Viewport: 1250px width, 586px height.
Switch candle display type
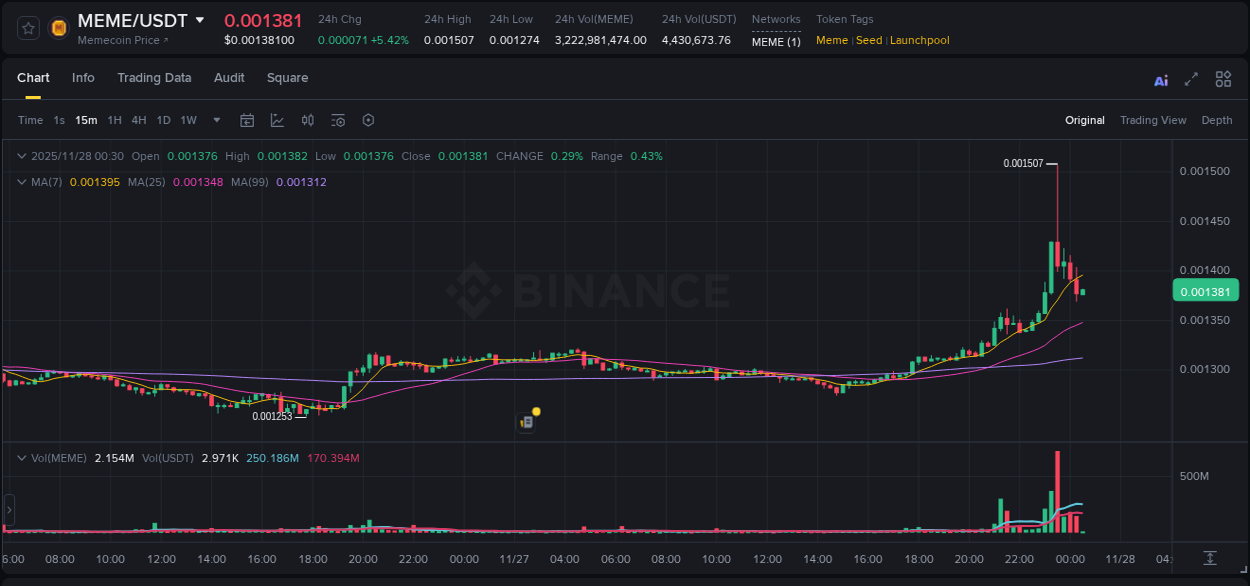point(307,119)
